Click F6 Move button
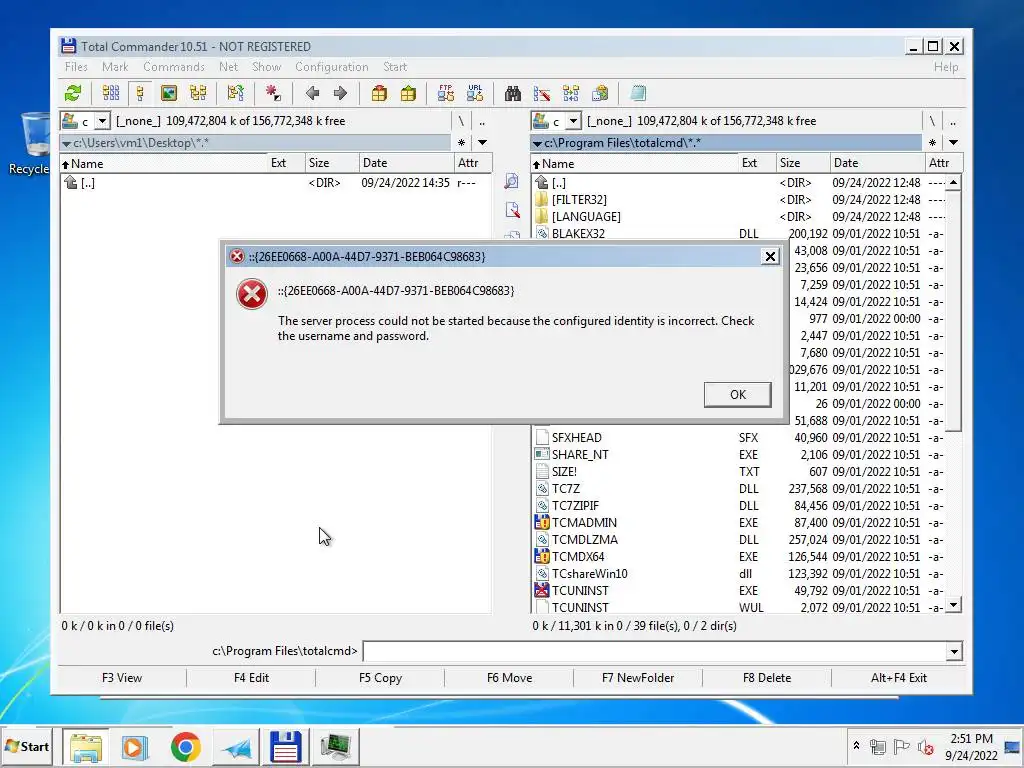Screen dimensions: 1024x768 tap(509, 678)
